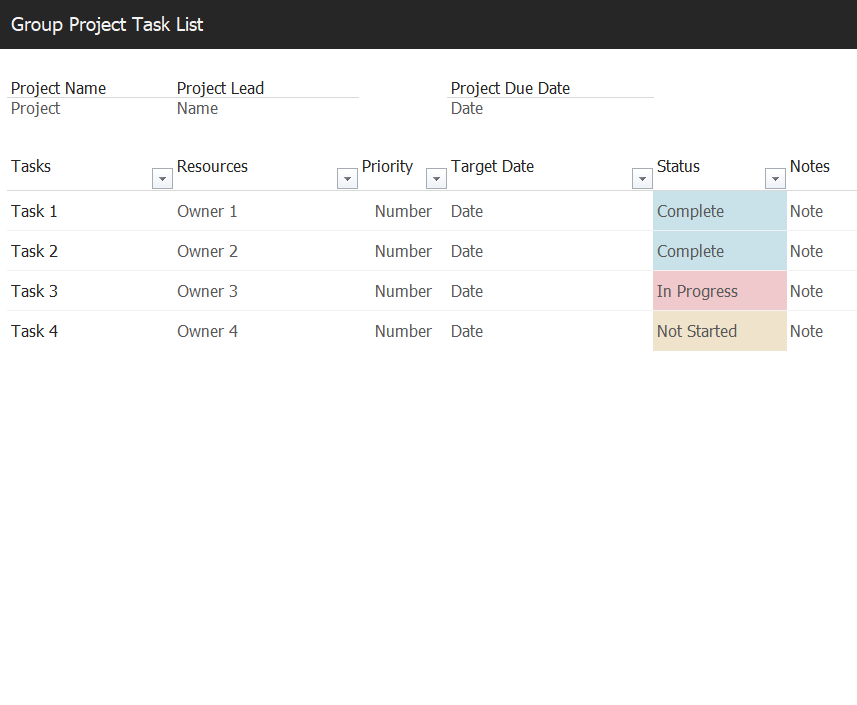This screenshot has width=857, height=705.
Task: Select the Owner 4 cell
Action: [266, 331]
